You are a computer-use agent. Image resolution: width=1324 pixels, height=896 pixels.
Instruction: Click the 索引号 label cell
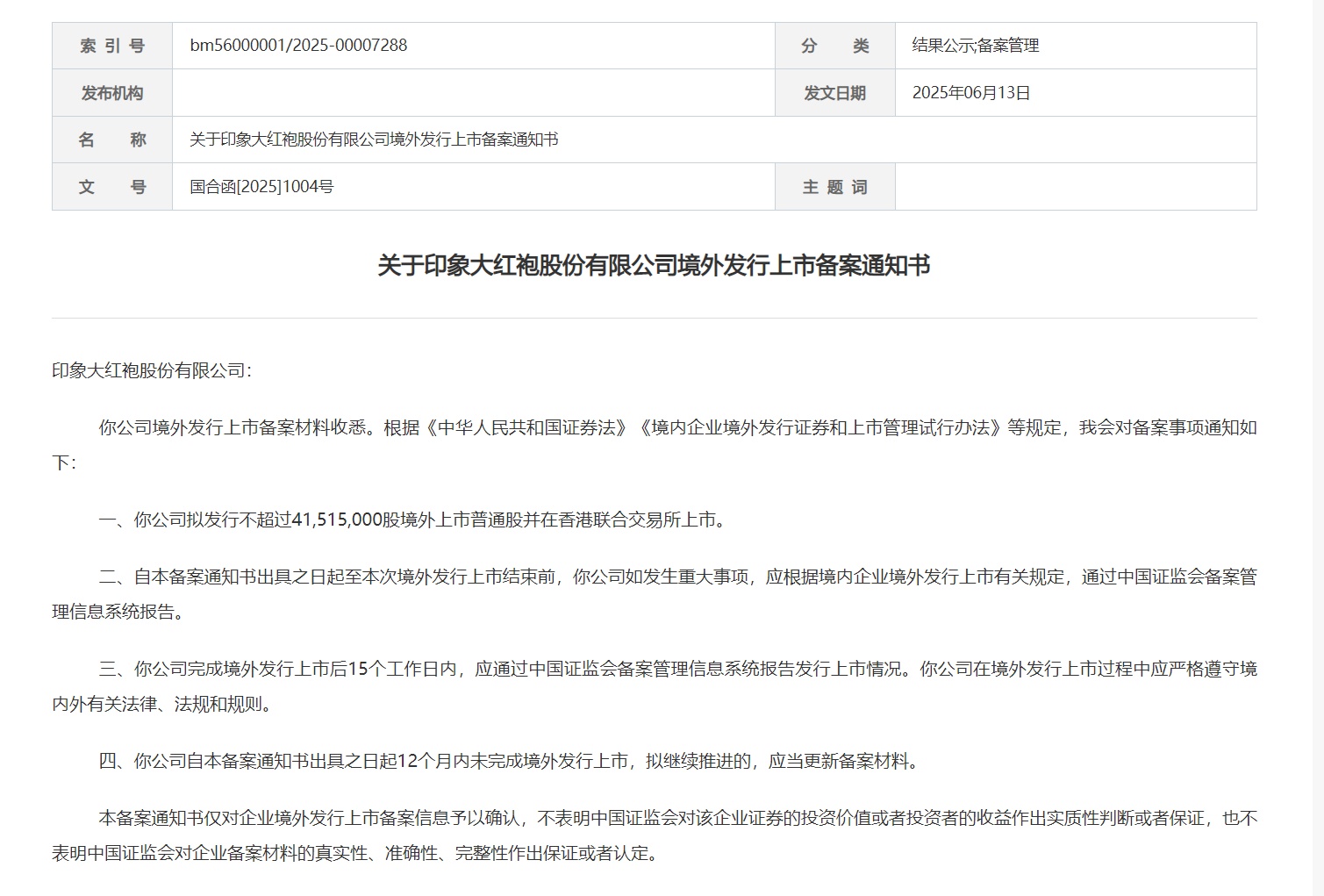(112, 46)
